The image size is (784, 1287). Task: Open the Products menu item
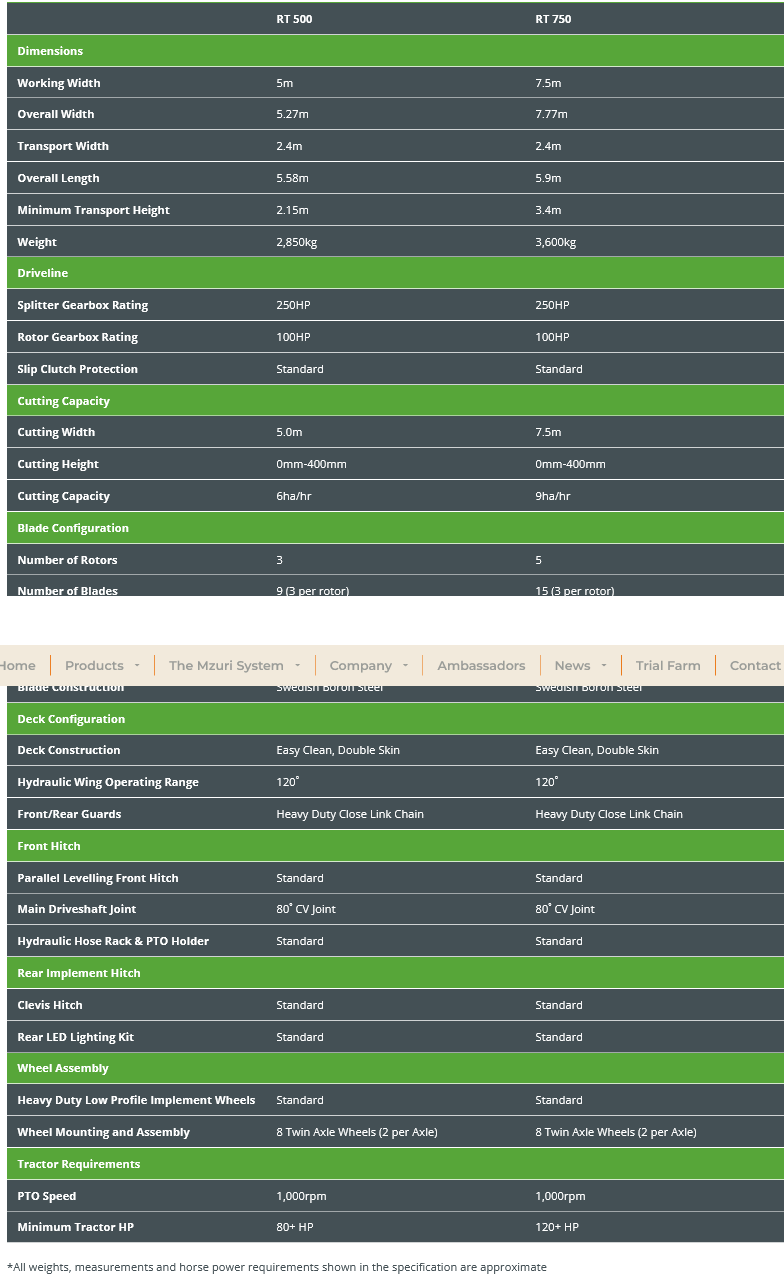pos(94,665)
